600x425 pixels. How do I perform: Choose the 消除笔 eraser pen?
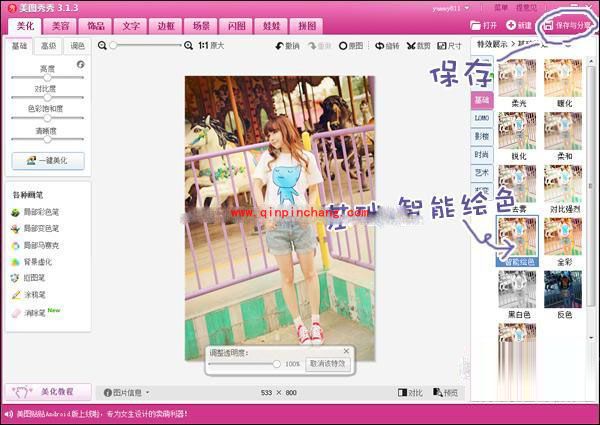pos(33,312)
